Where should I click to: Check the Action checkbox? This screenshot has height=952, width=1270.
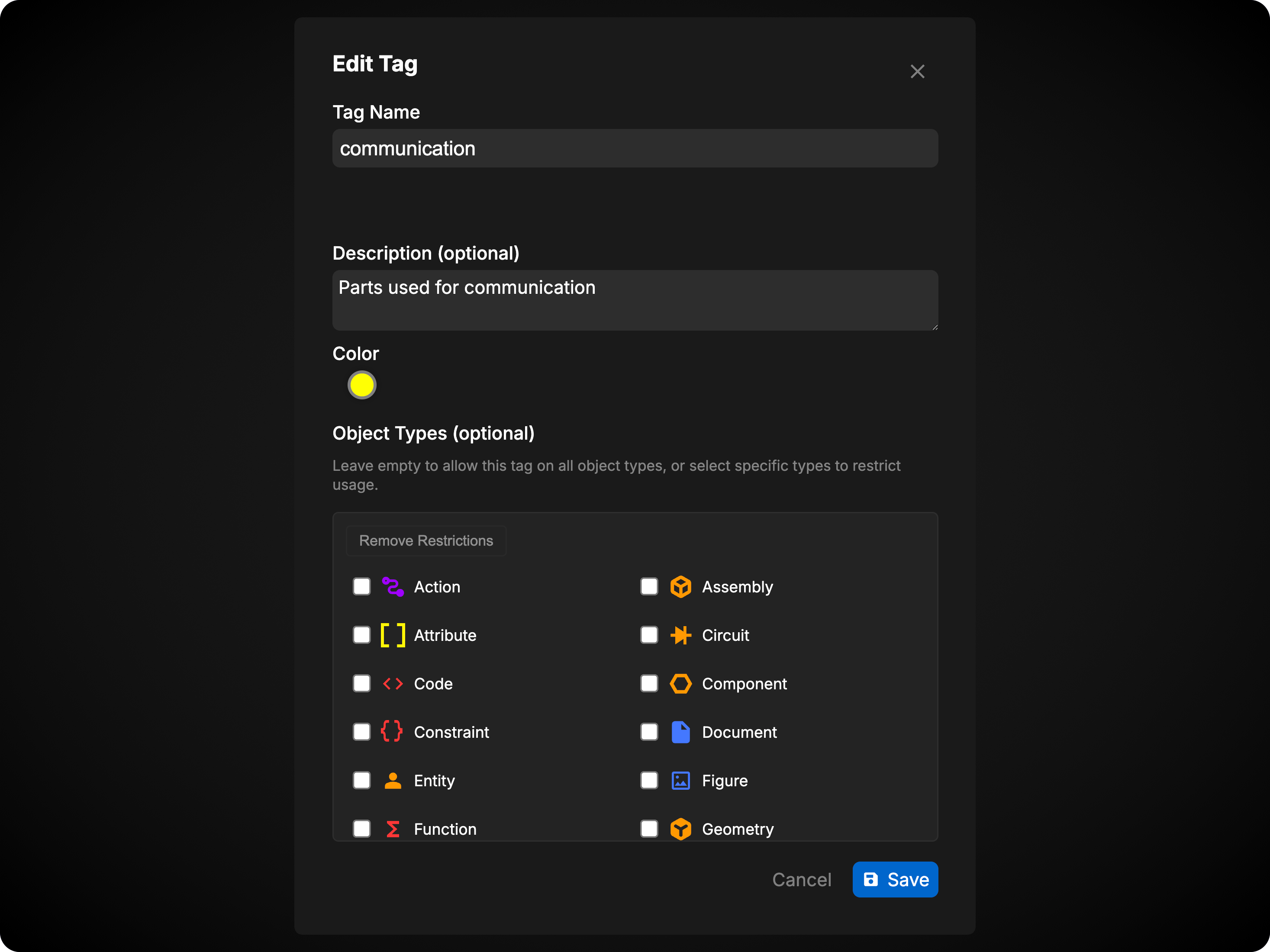(x=362, y=586)
